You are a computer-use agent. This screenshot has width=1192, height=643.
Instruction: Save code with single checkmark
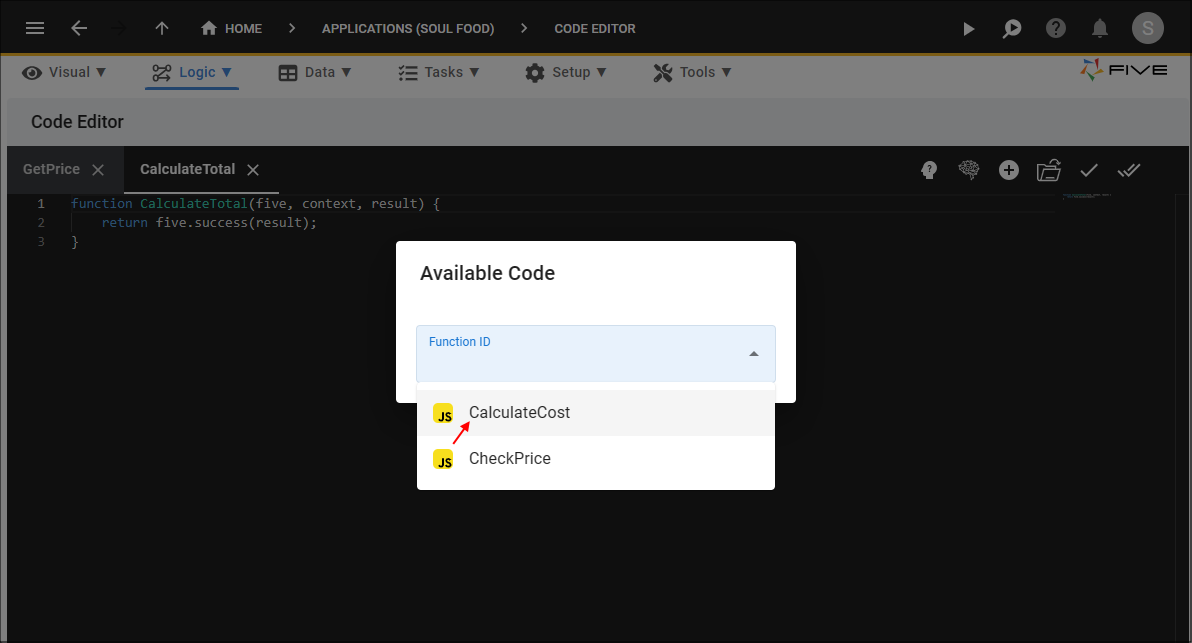click(x=1089, y=170)
